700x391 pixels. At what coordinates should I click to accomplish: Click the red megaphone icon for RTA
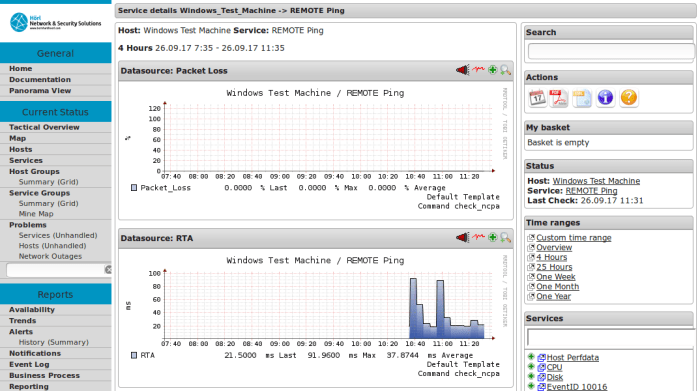point(462,237)
